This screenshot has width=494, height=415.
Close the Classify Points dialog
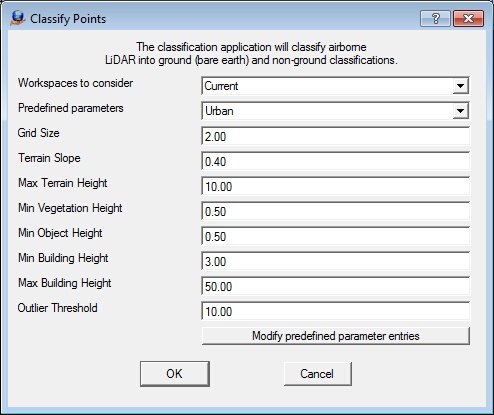tap(468, 18)
